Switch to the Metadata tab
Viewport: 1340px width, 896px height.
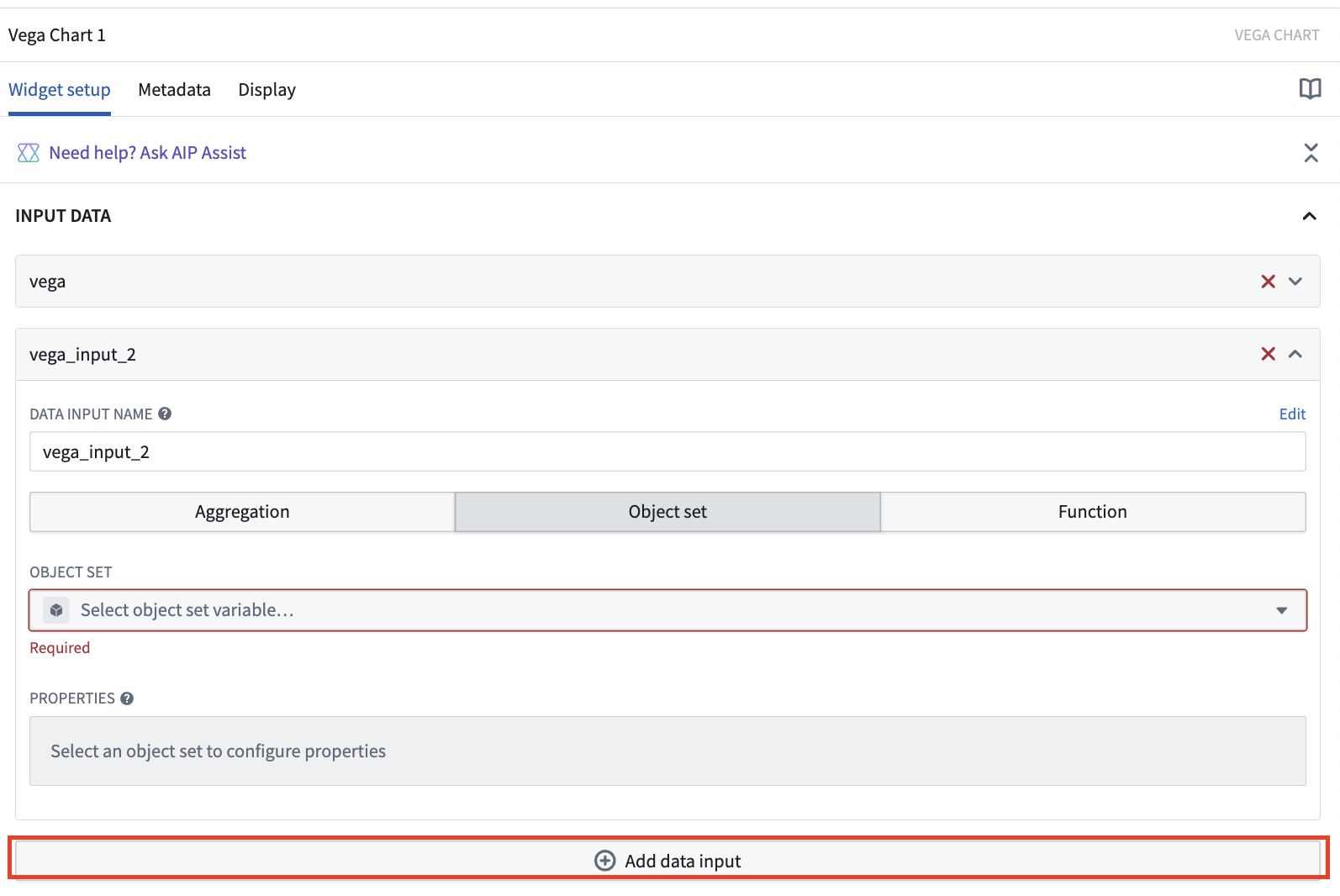[174, 90]
